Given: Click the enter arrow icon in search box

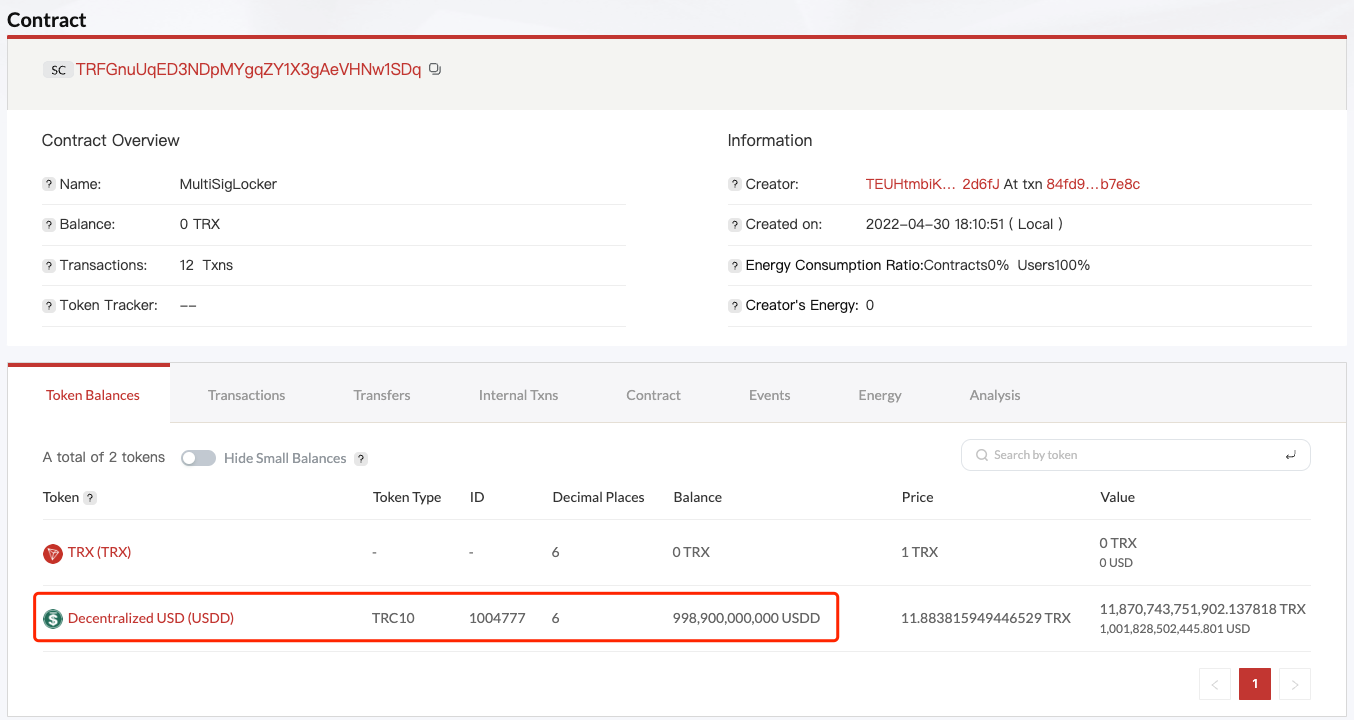Looking at the screenshot, I should click(x=1290, y=455).
